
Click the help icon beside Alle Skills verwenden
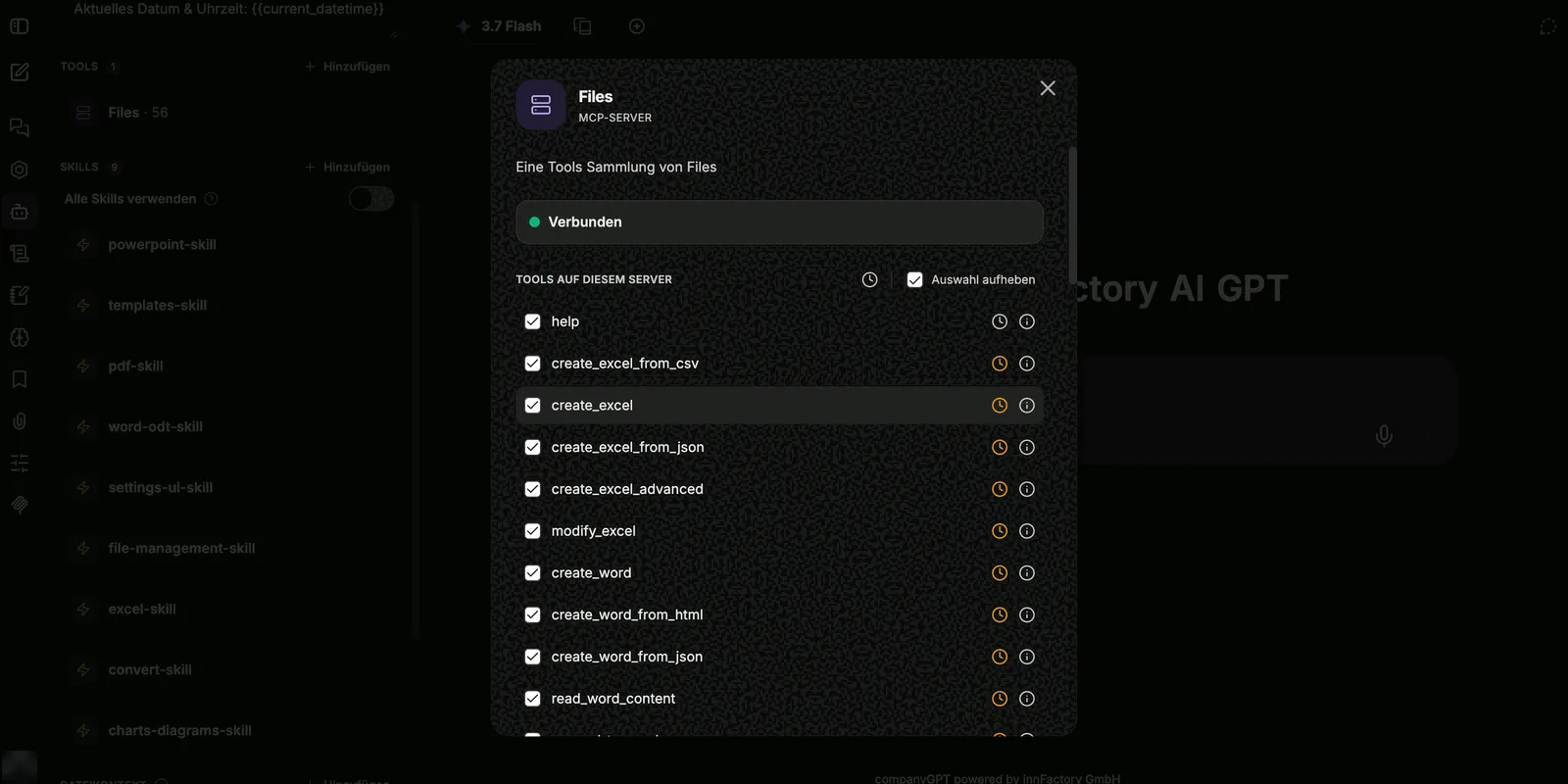[211, 199]
